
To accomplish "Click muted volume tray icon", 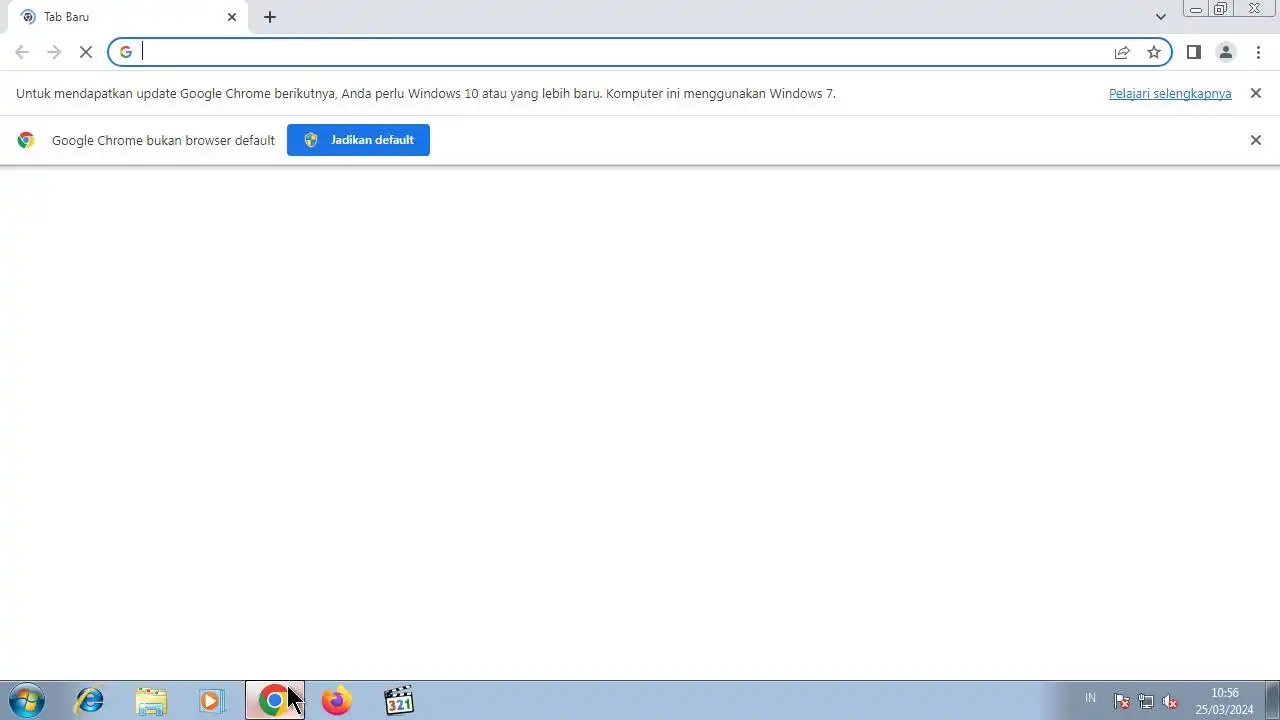I will pos(1170,701).
